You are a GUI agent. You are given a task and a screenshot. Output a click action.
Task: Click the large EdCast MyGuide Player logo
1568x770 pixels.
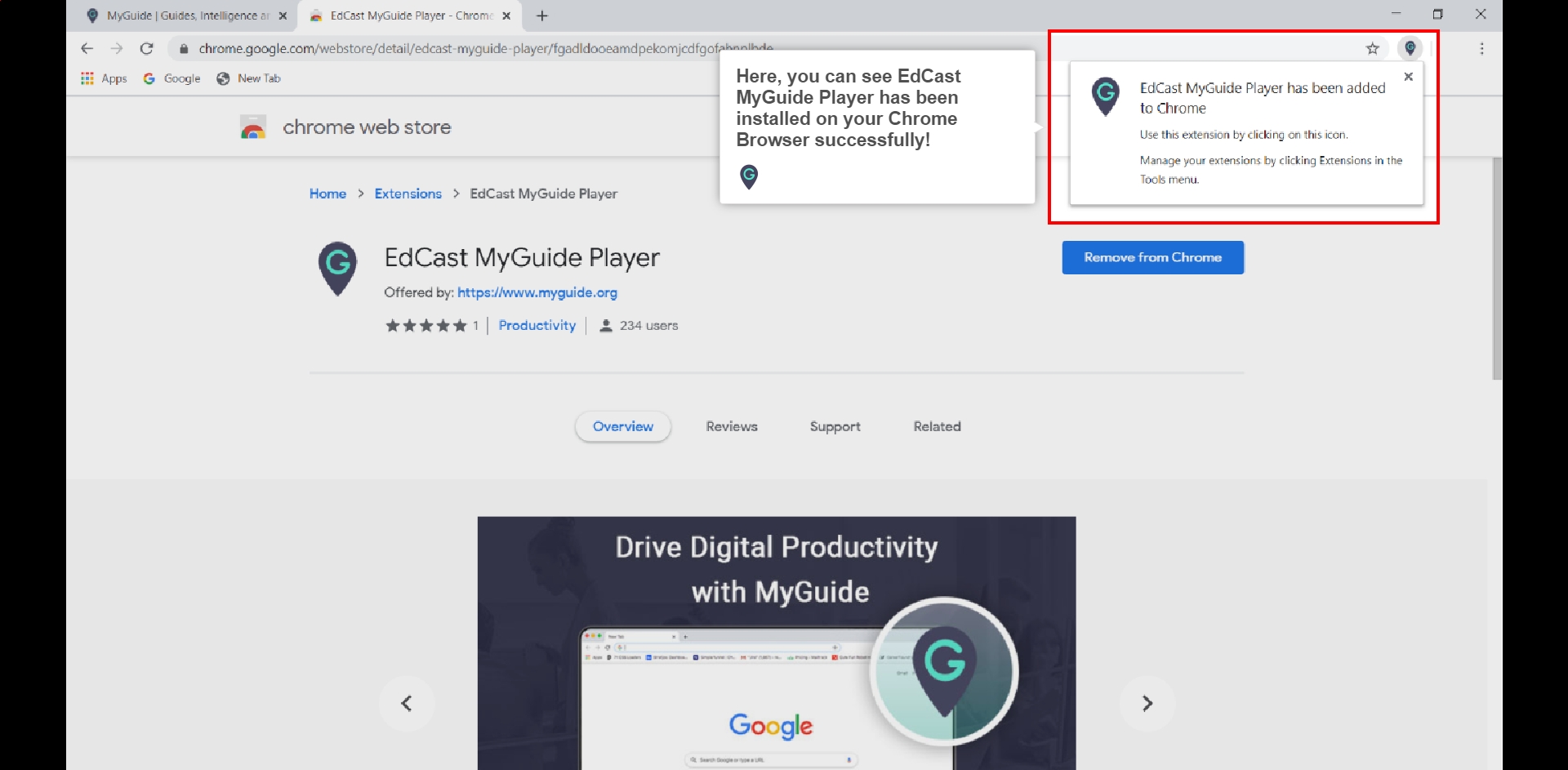pos(337,268)
